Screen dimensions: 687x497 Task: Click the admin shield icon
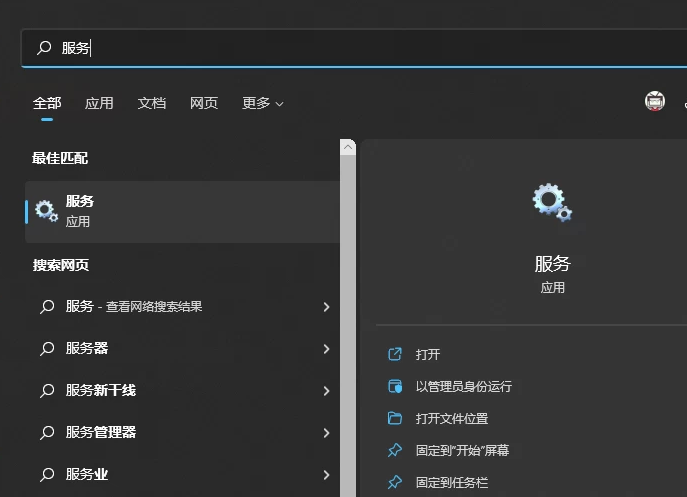coord(395,386)
